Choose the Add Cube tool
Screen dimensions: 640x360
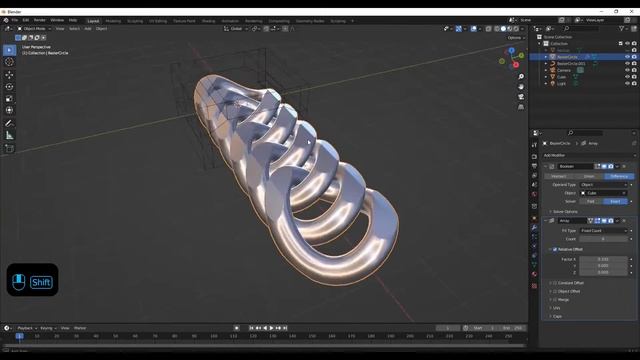9,148
